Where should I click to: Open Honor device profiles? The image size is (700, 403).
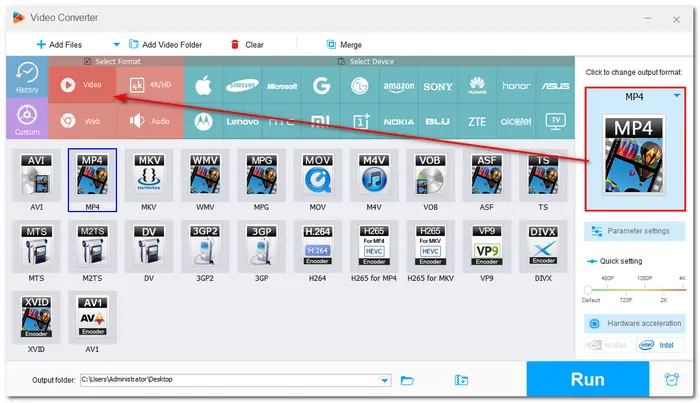(516, 85)
